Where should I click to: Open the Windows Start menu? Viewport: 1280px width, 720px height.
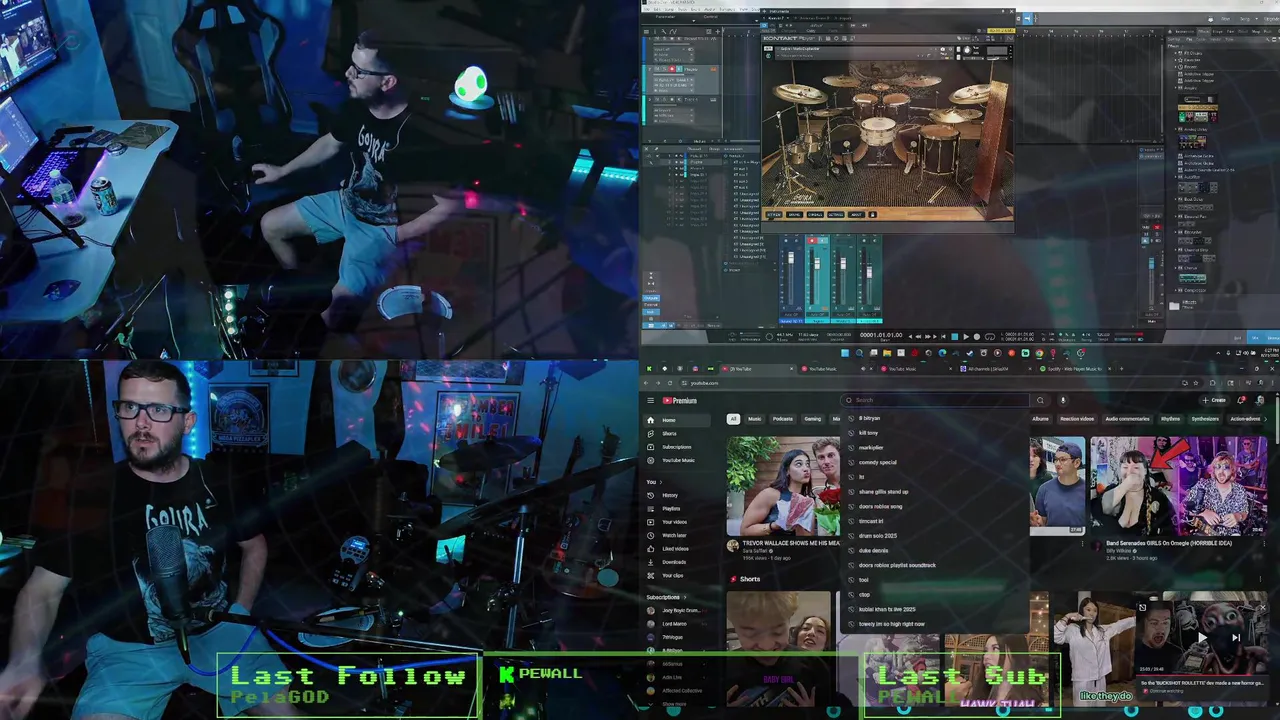pyautogui.click(x=845, y=353)
